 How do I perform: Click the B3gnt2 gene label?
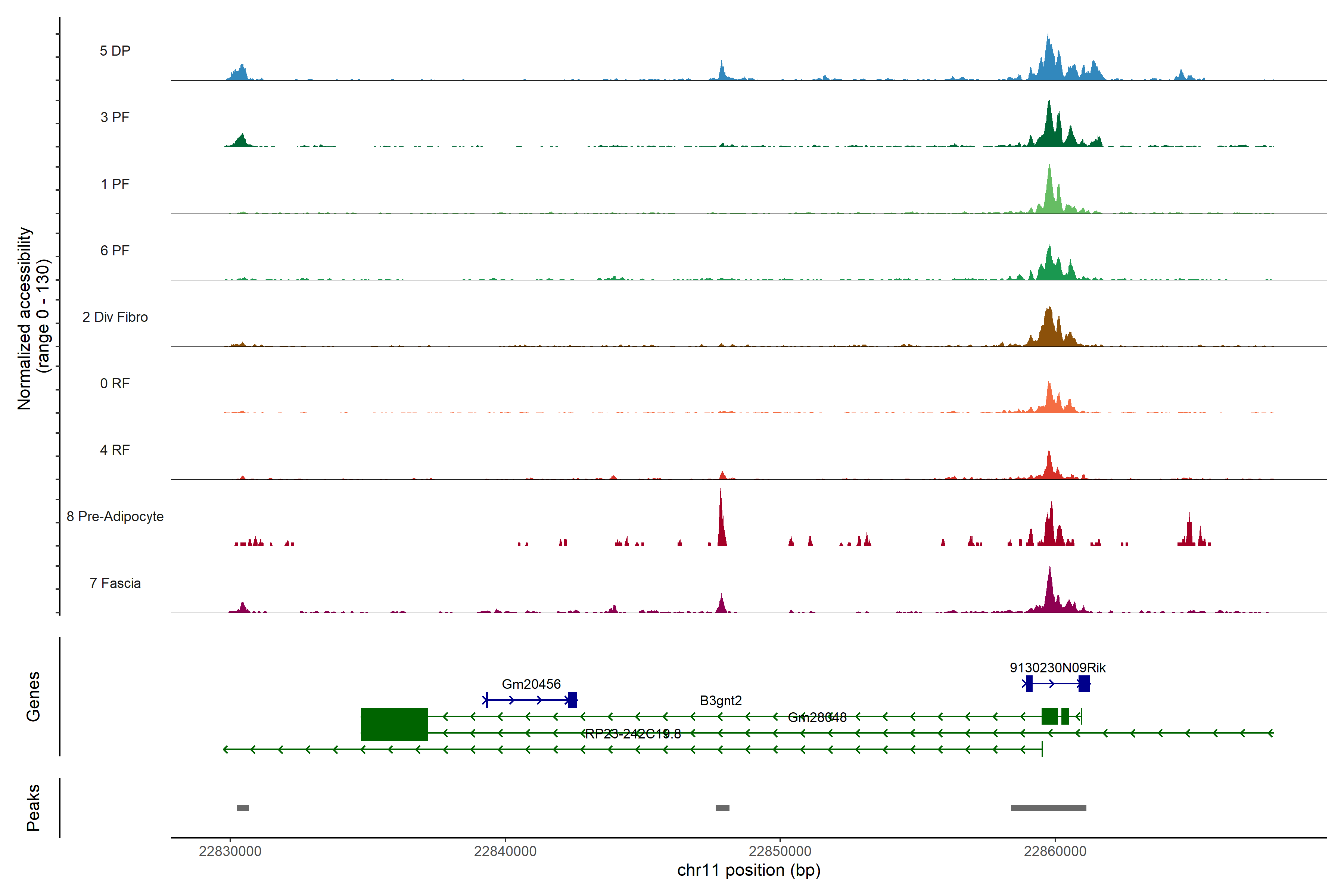(x=721, y=700)
